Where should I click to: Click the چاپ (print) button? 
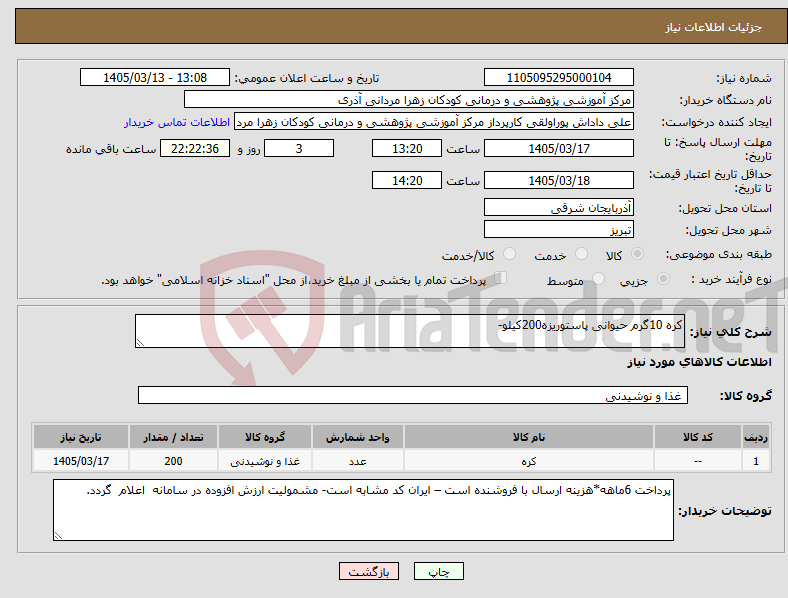tap(438, 571)
